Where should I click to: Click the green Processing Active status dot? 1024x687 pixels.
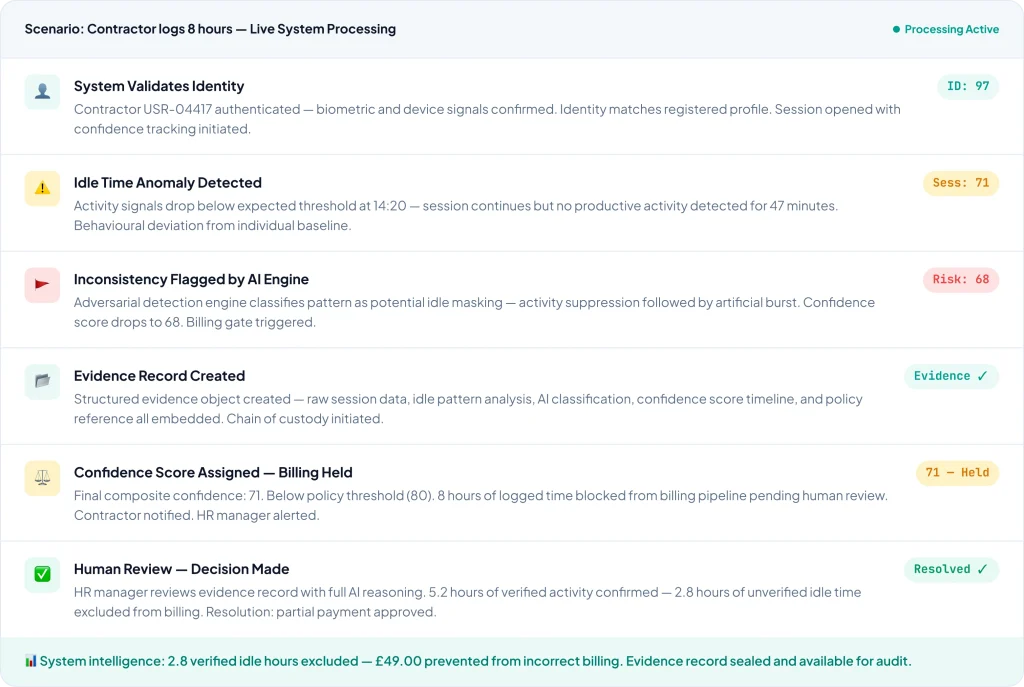(896, 30)
